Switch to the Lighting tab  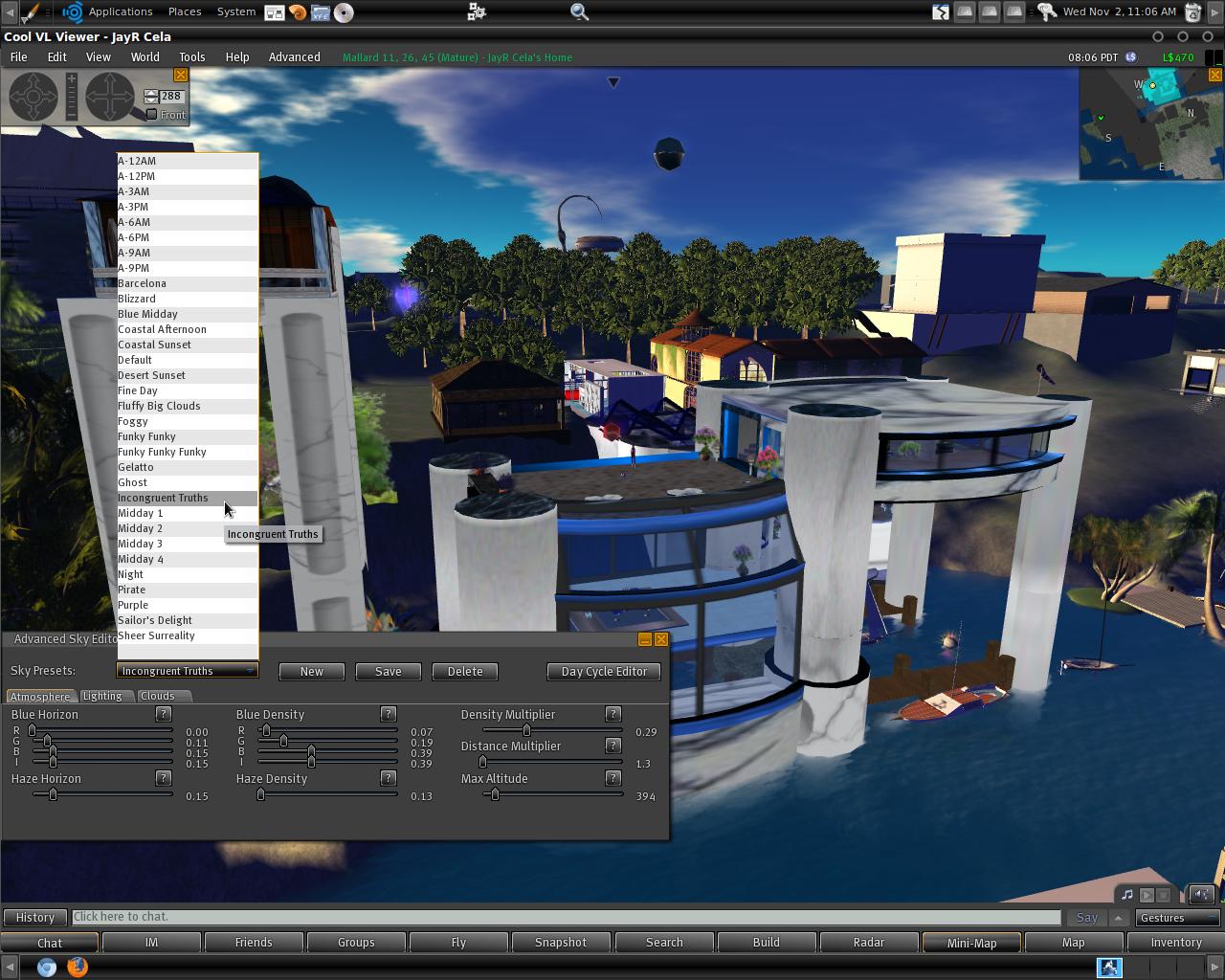tap(104, 696)
